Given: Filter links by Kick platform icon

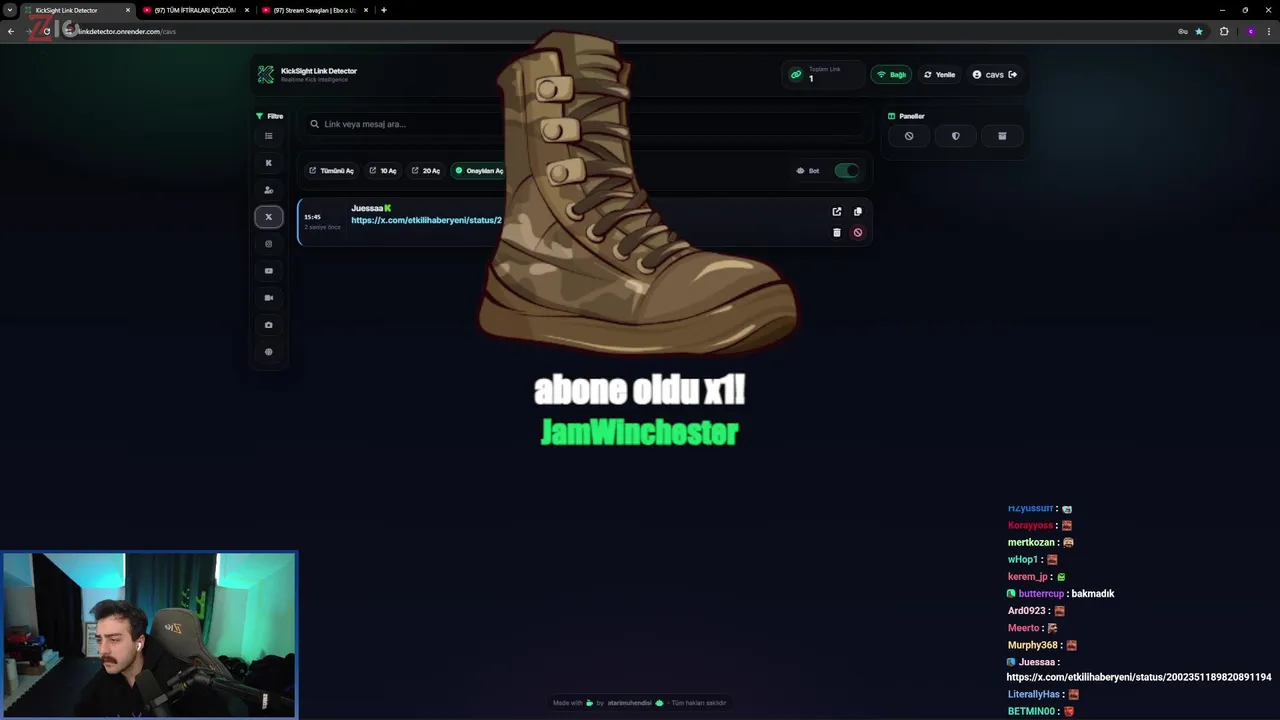Looking at the screenshot, I should (268, 163).
